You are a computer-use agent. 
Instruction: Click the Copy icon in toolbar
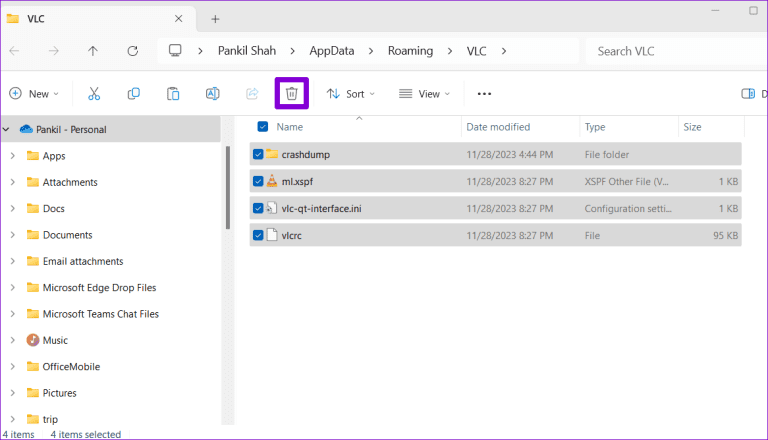click(133, 93)
